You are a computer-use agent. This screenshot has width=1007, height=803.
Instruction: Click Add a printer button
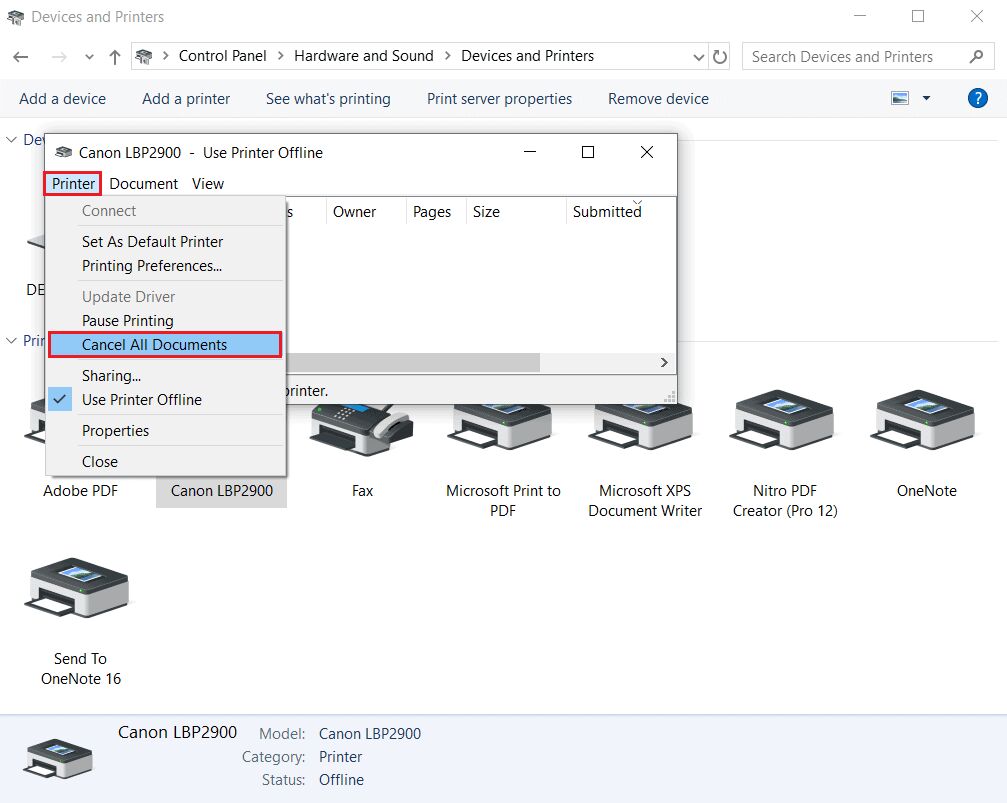click(186, 98)
